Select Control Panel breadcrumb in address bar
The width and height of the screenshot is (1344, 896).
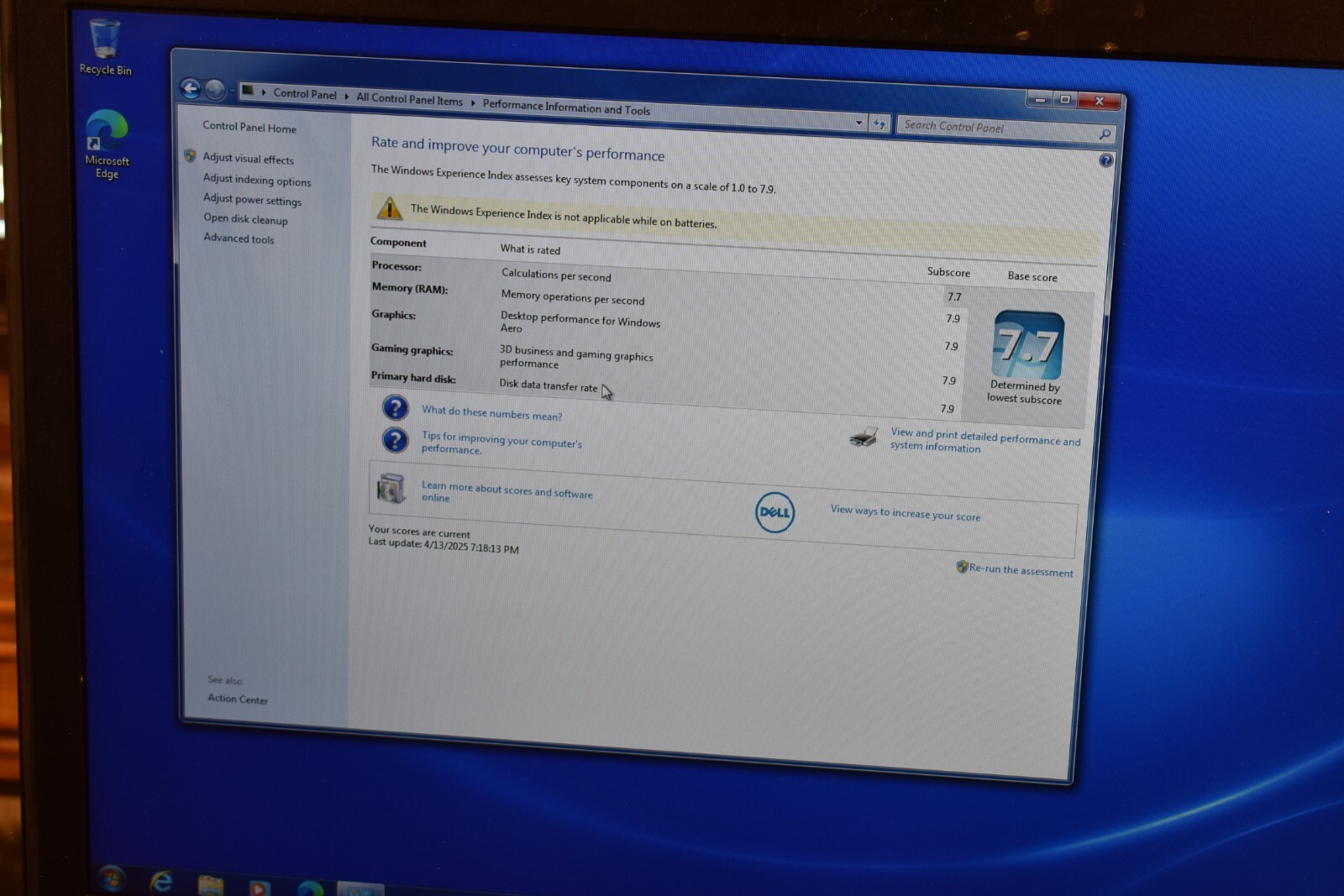(304, 94)
